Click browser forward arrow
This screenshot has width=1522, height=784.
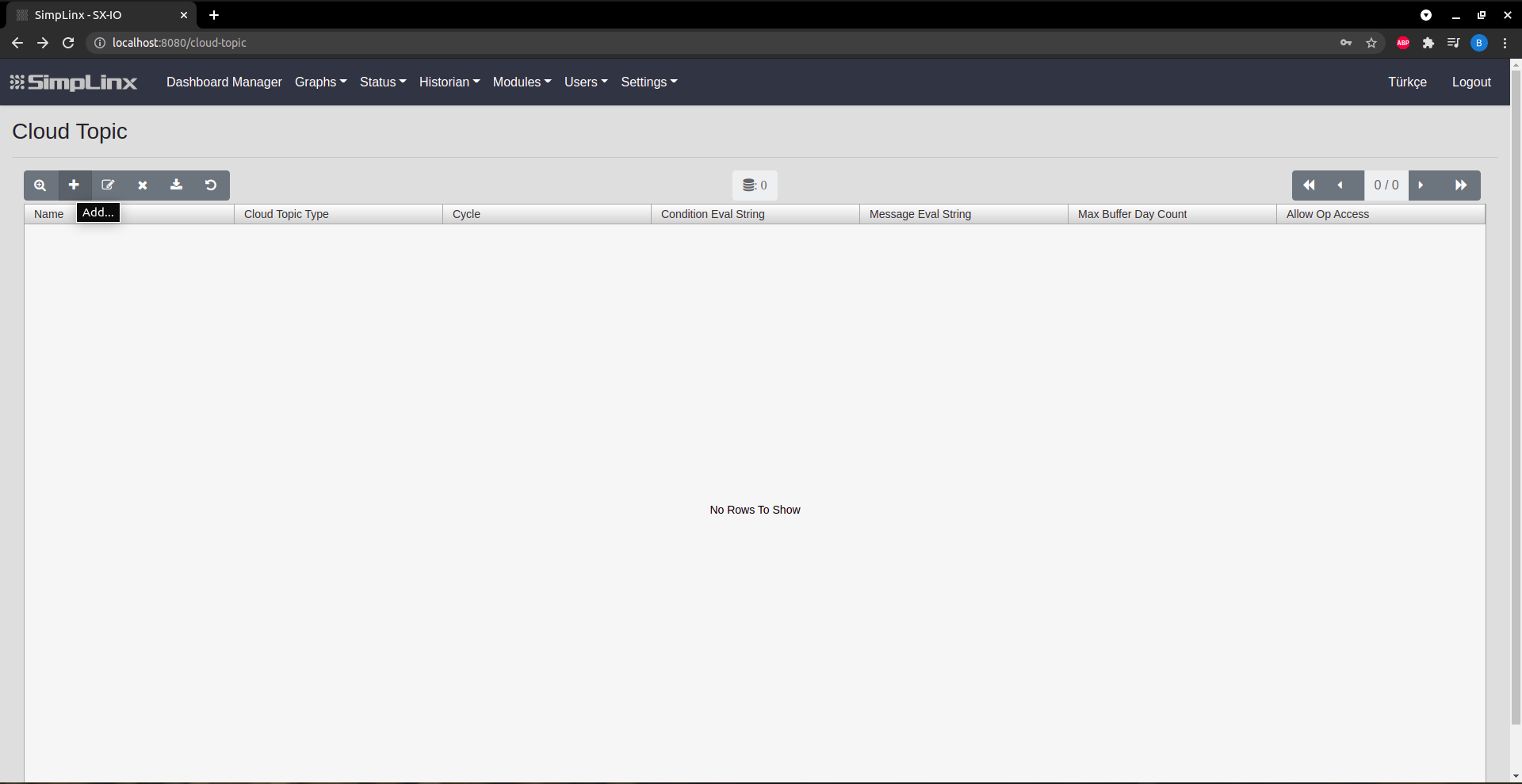(x=43, y=43)
